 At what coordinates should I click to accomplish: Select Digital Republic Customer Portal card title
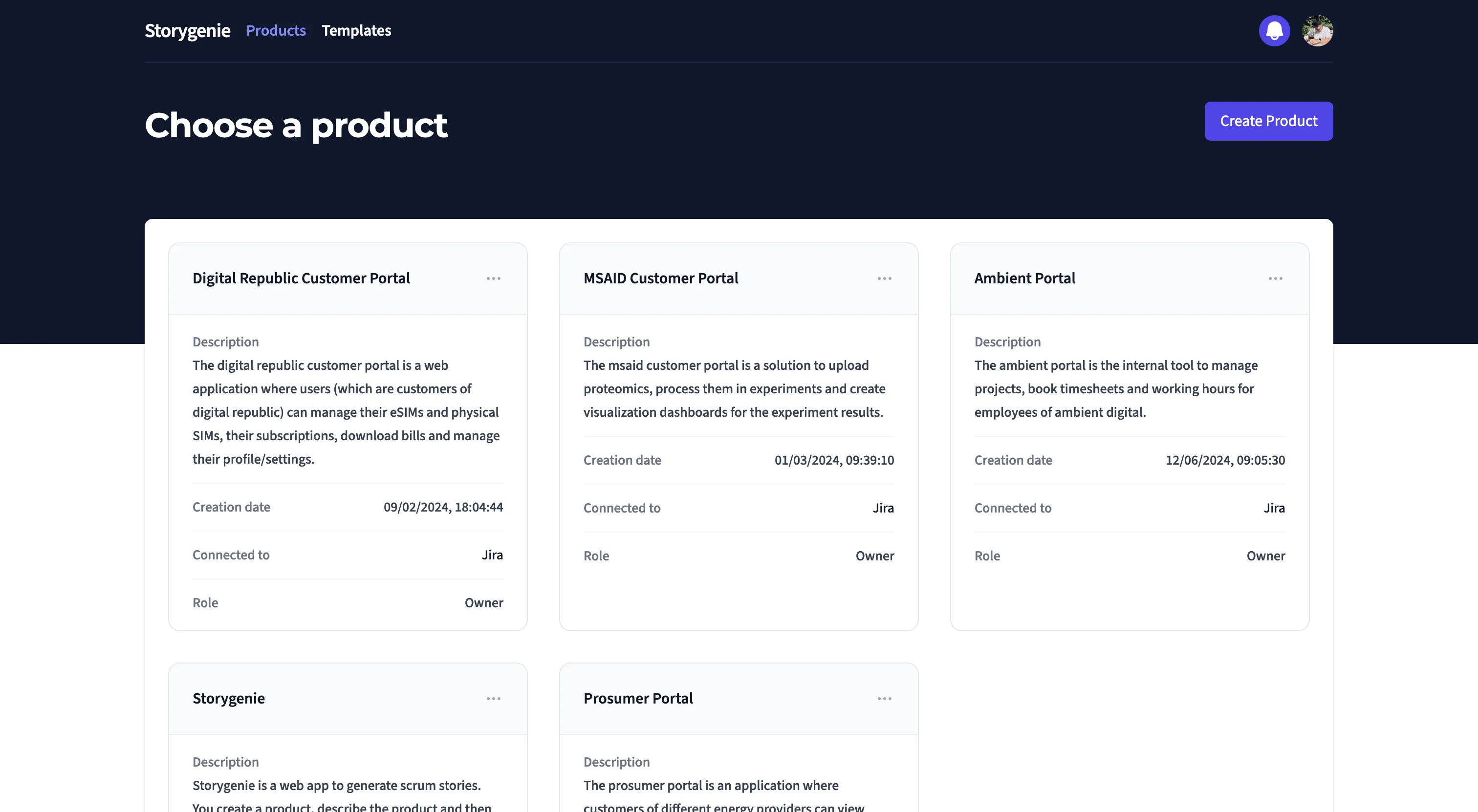coord(301,278)
